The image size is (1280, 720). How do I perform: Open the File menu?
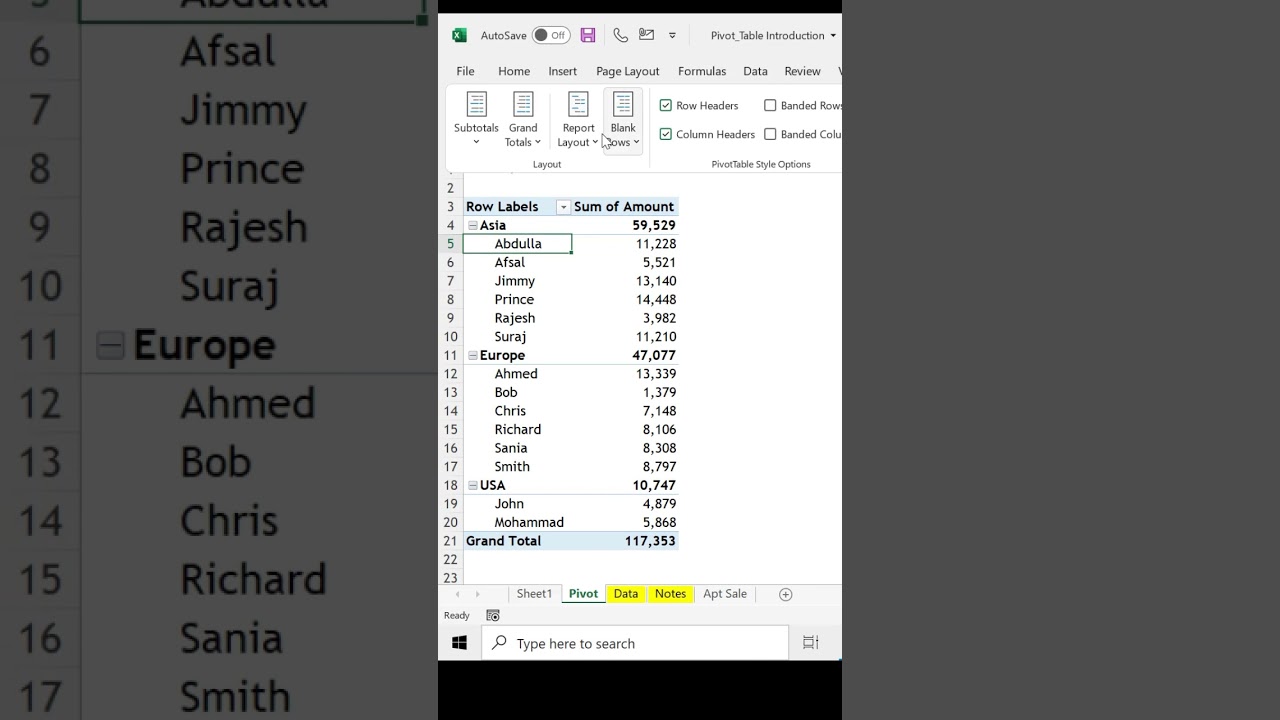coord(465,71)
